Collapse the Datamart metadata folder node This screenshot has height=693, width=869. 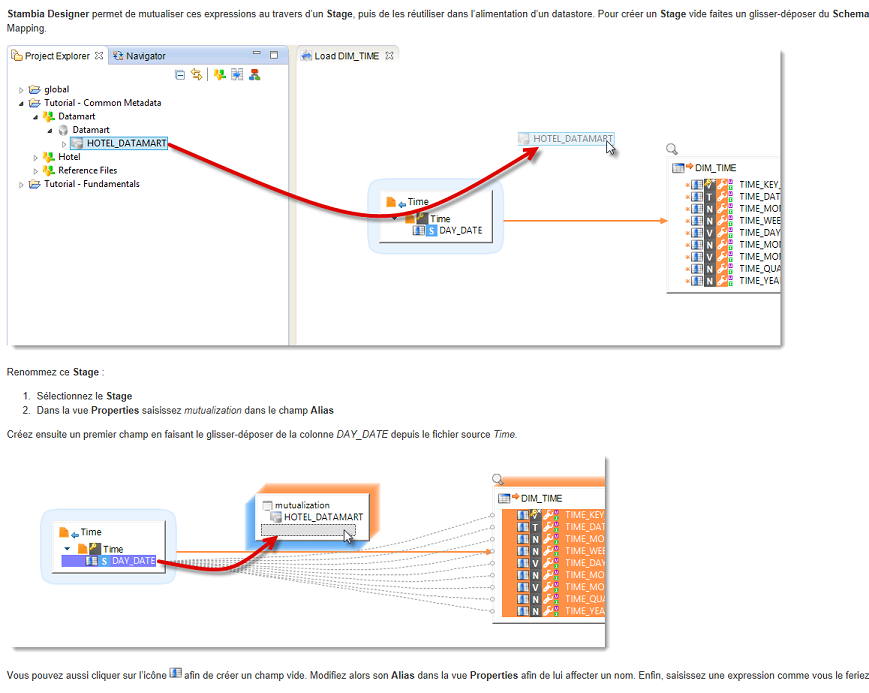[35, 117]
